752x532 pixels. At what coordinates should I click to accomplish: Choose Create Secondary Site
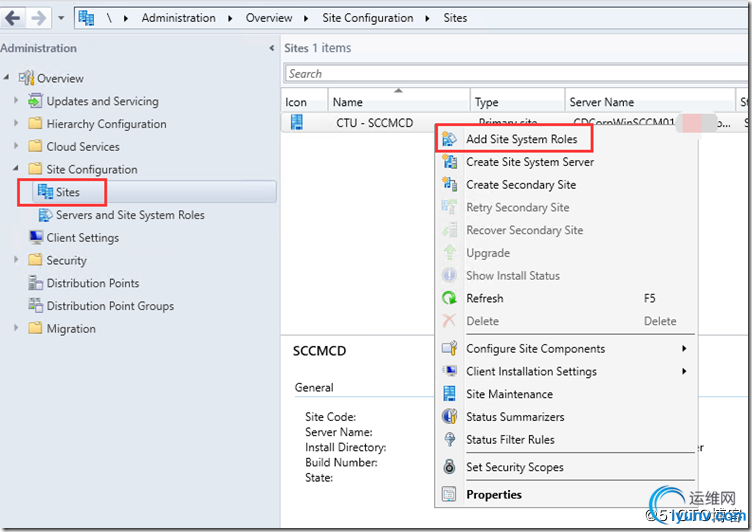(566, 185)
